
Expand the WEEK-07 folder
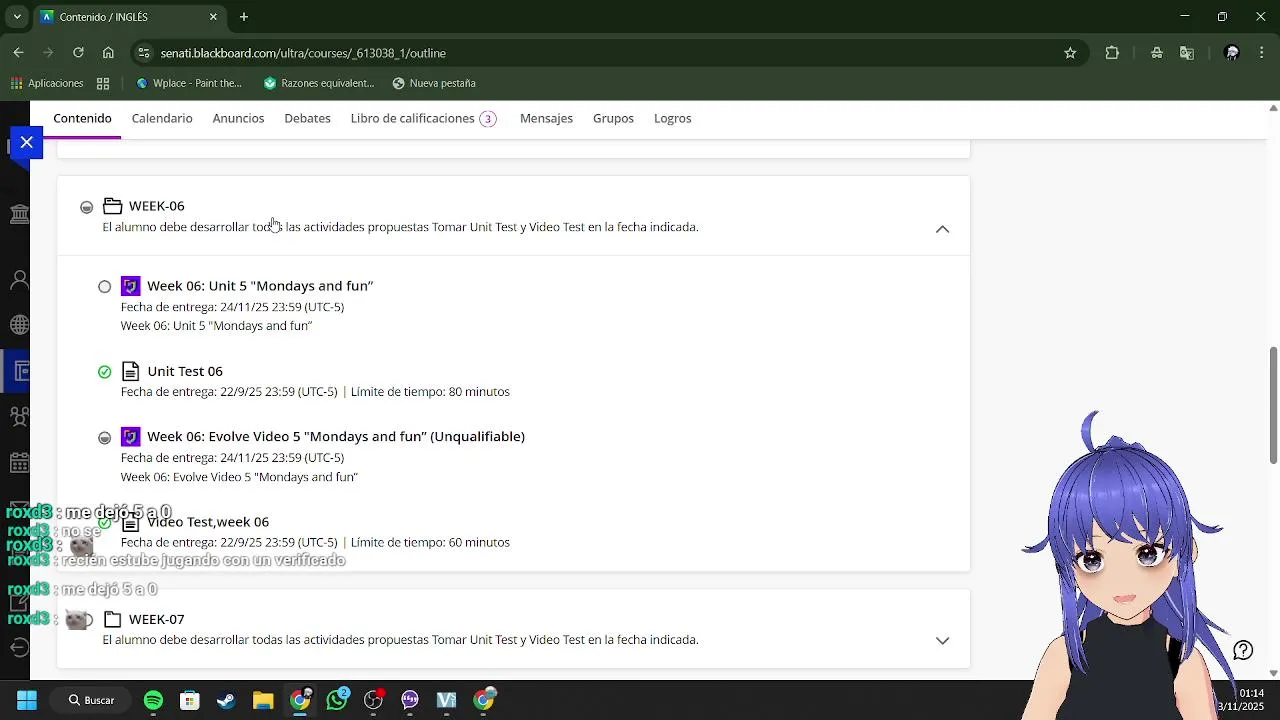coord(942,641)
